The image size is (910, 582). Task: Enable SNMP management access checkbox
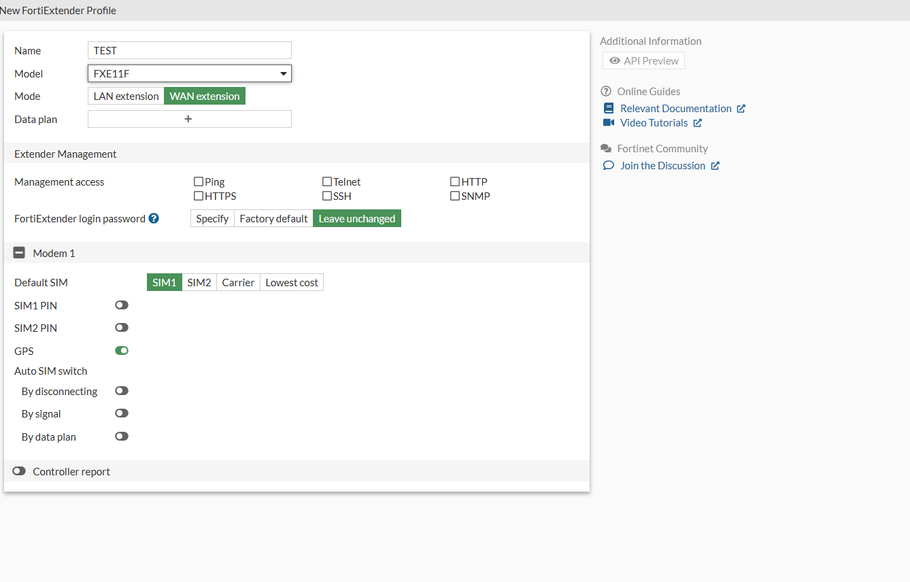click(455, 196)
